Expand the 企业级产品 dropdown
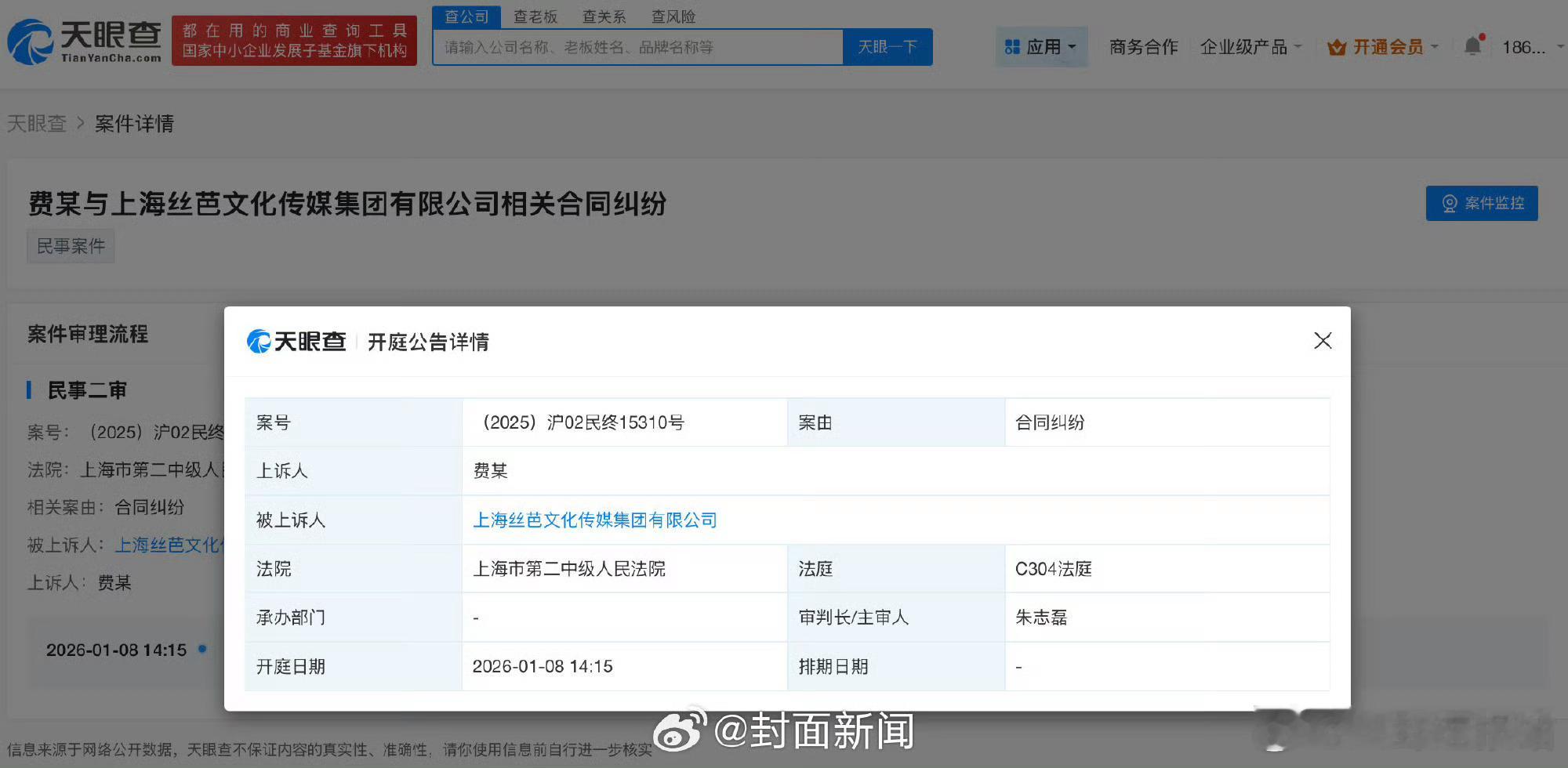Image resolution: width=1568 pixels, height=768 pixels. tap(1250, 47)
